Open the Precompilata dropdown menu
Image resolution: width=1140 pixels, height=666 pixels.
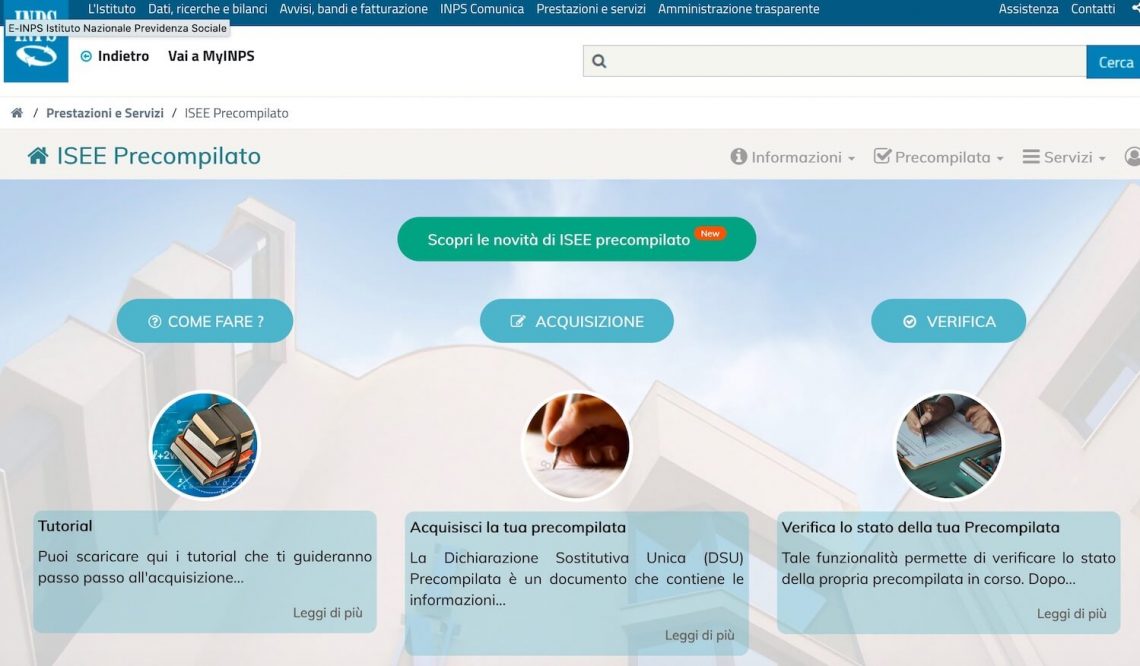[939, 157]
